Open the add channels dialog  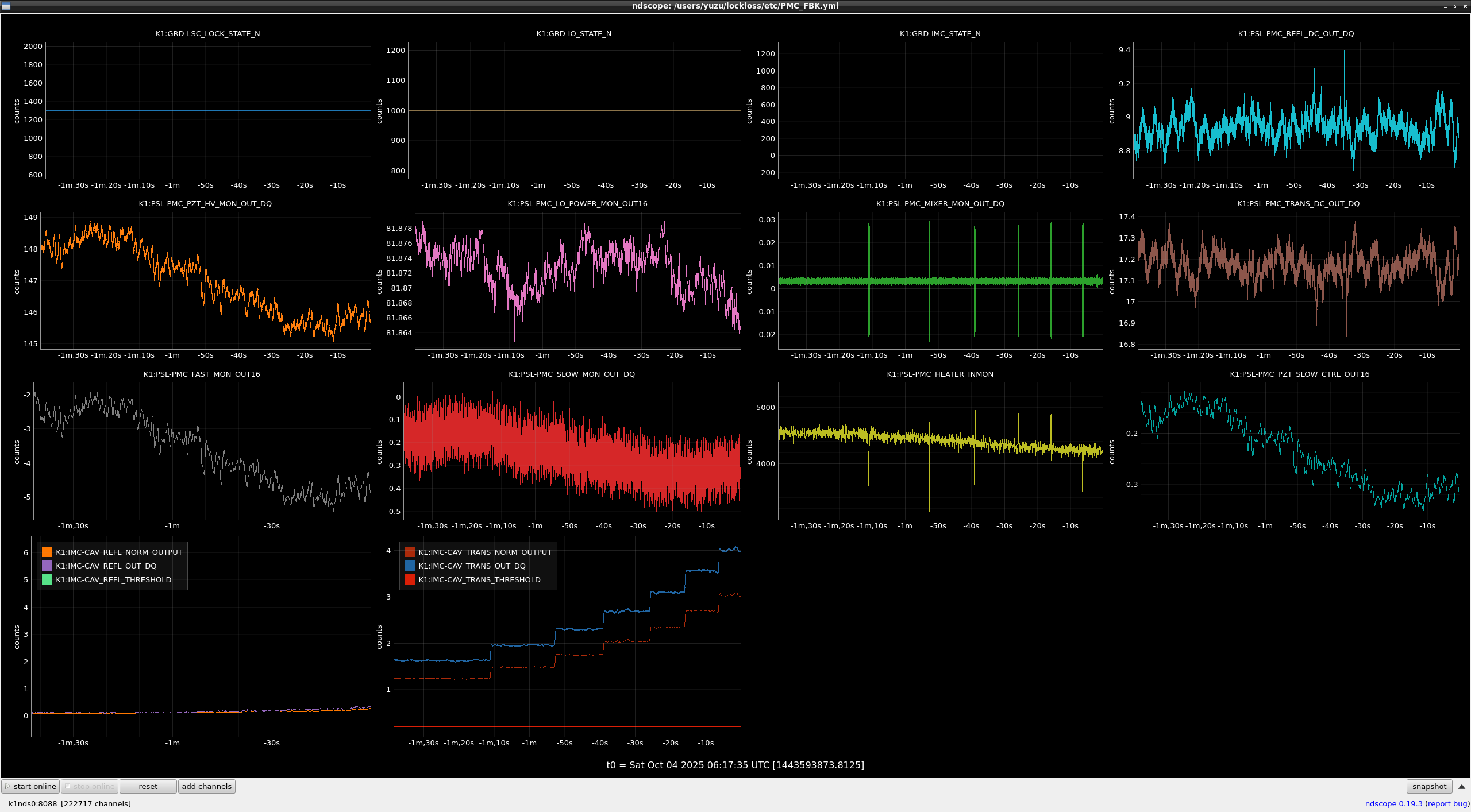[206, 786]
